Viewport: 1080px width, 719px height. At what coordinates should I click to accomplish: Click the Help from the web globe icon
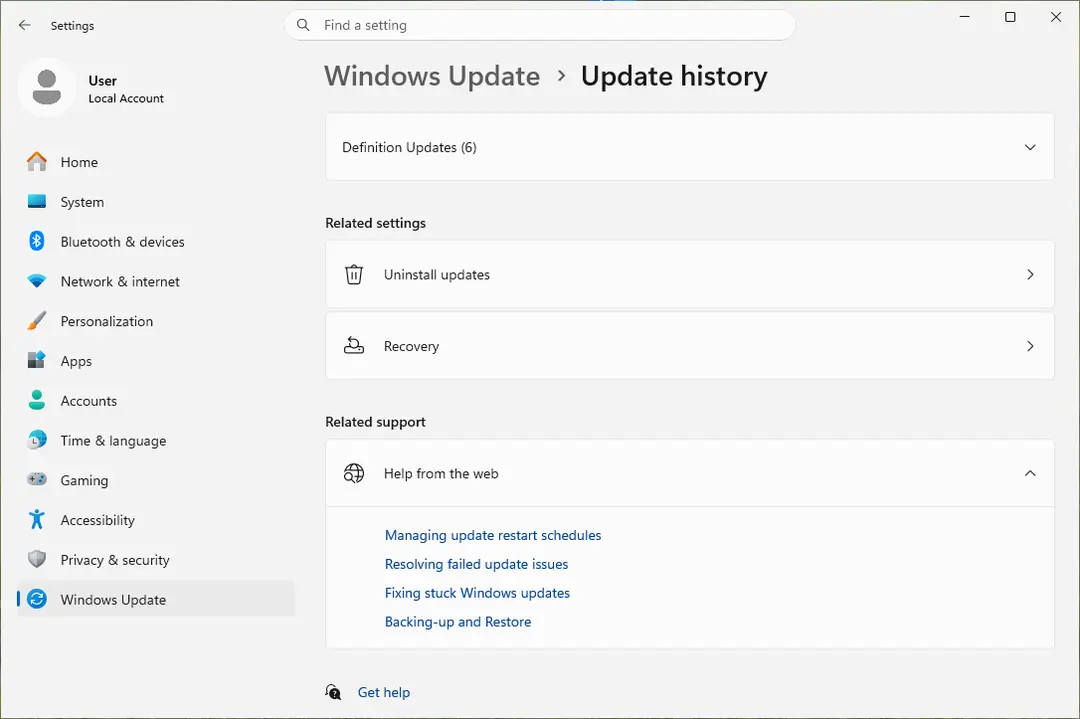tap(354, 473)
